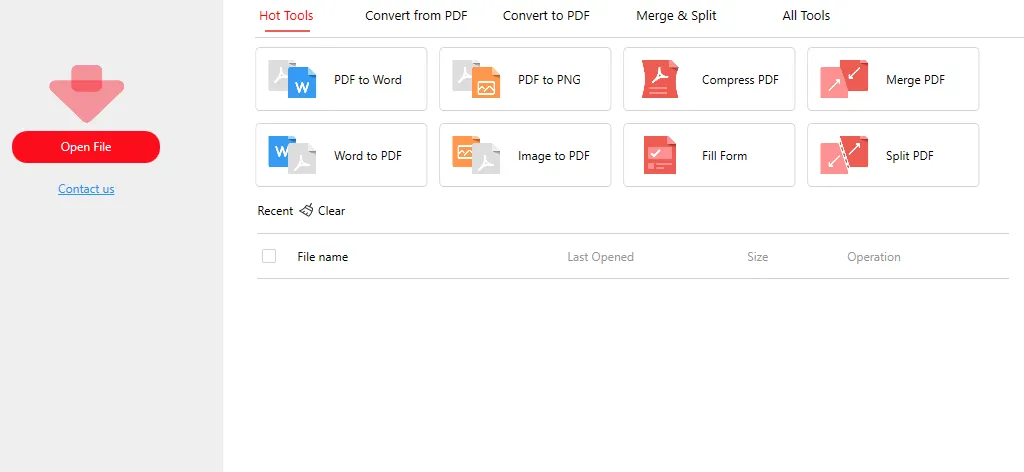
Task: Choose the PDF to PNG label
Action: coord(549,80)
